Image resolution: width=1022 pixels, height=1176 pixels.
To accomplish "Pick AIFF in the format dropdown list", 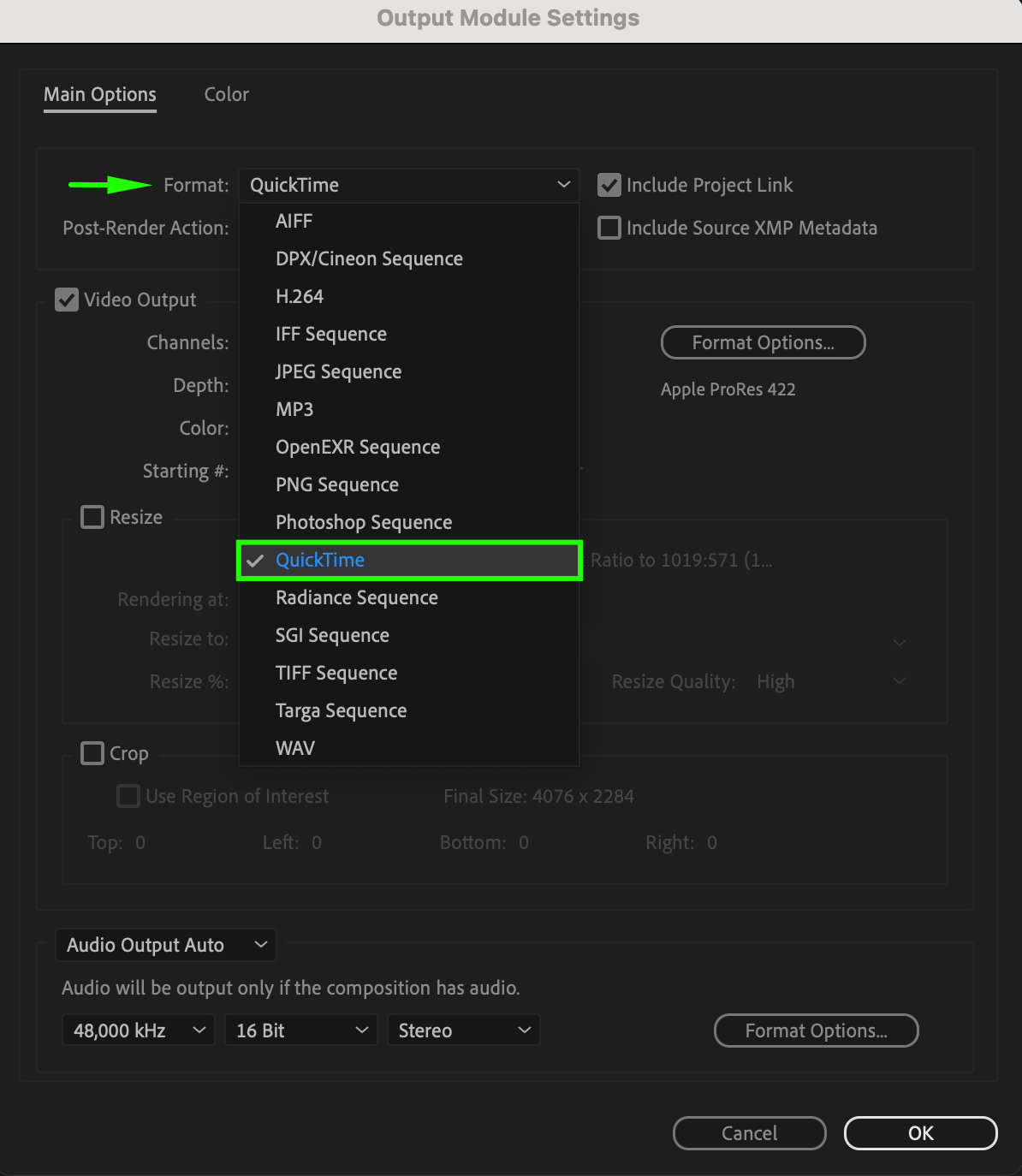I will tap(294, 221).
